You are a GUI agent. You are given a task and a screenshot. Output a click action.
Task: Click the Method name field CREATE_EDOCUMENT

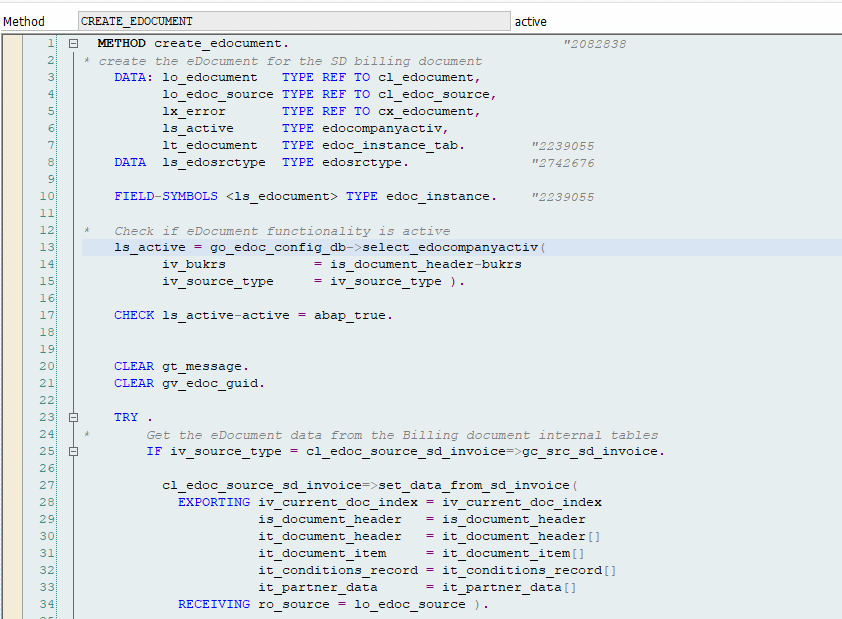point(292,21)
